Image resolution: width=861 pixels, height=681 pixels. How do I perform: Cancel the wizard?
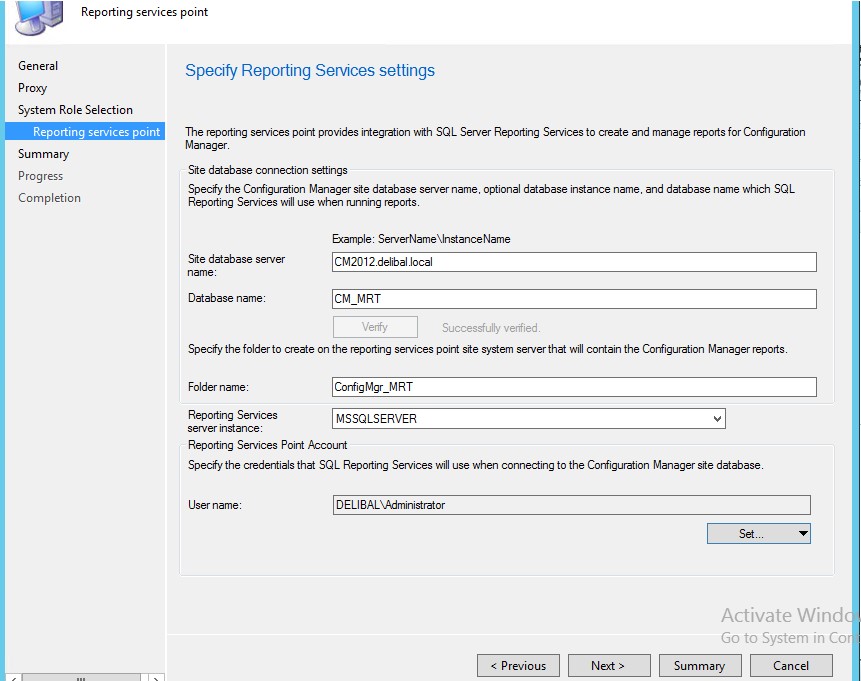790,666
